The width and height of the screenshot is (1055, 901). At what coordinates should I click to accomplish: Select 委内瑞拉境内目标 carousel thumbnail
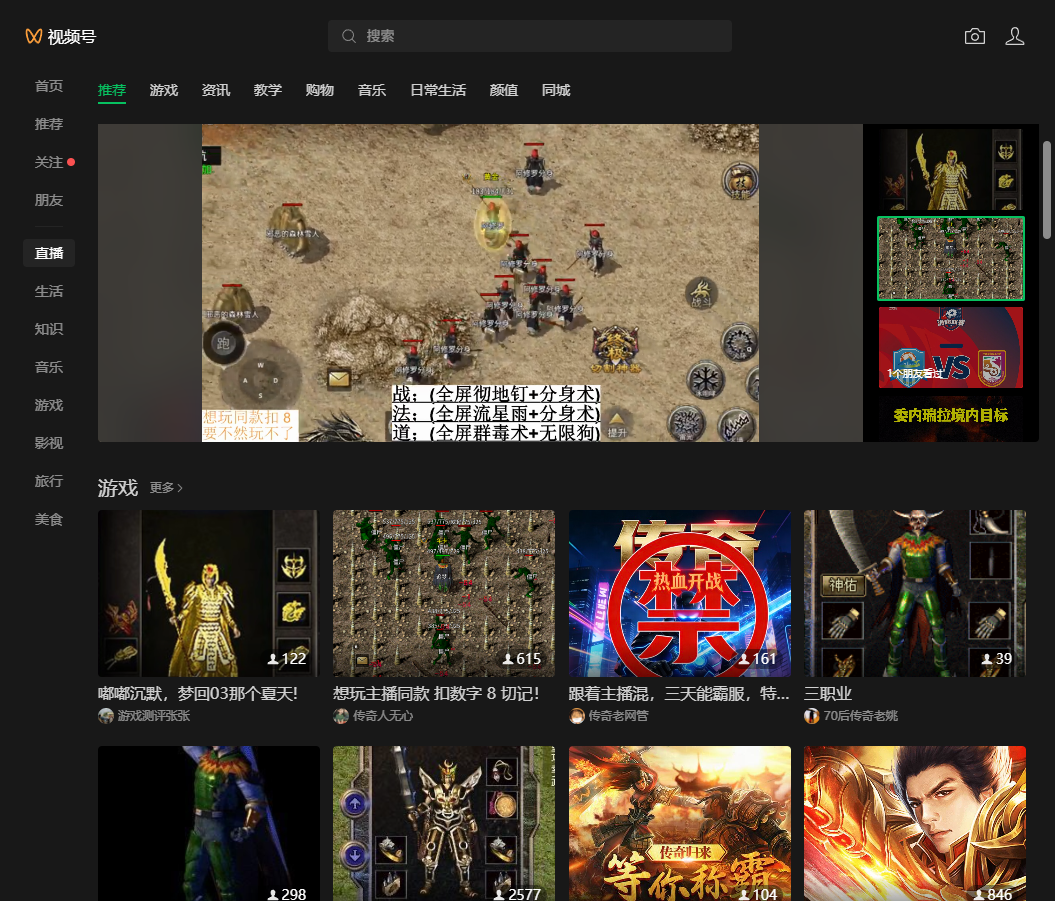951,417
